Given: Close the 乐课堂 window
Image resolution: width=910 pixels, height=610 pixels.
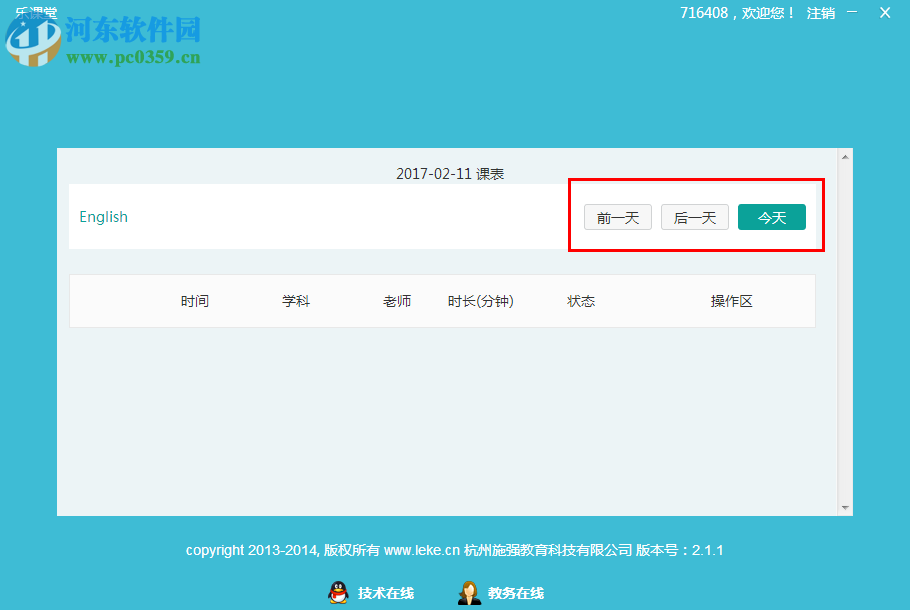Looking at the screenshot, I should [885, 12].
